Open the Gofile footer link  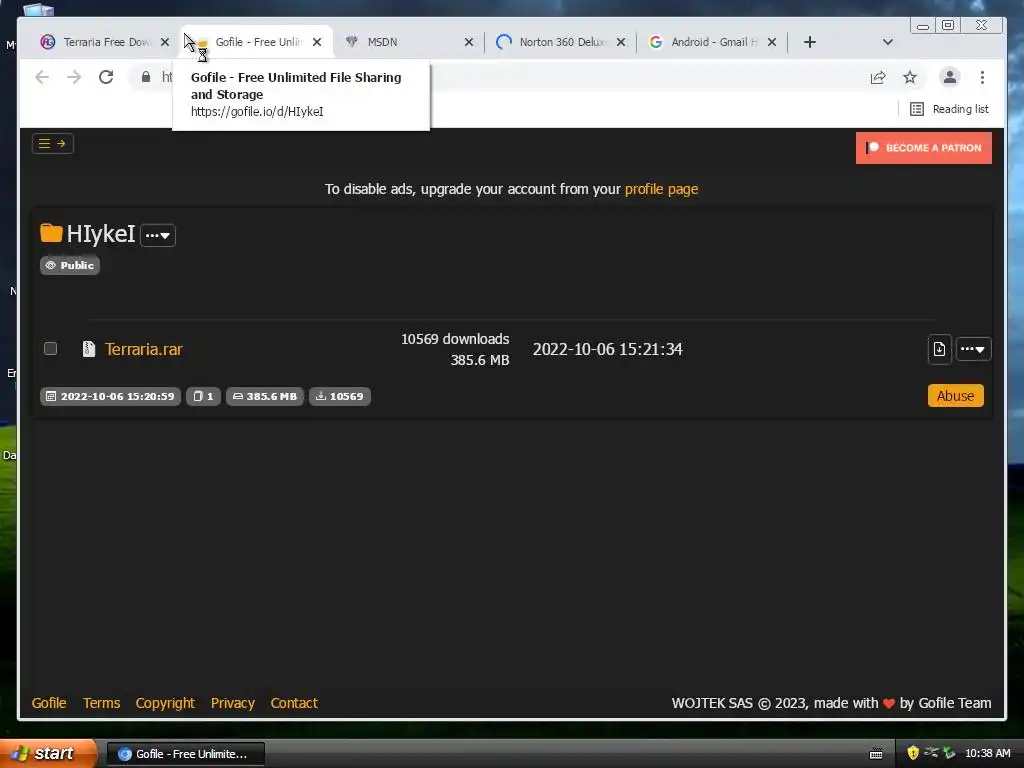49,703
